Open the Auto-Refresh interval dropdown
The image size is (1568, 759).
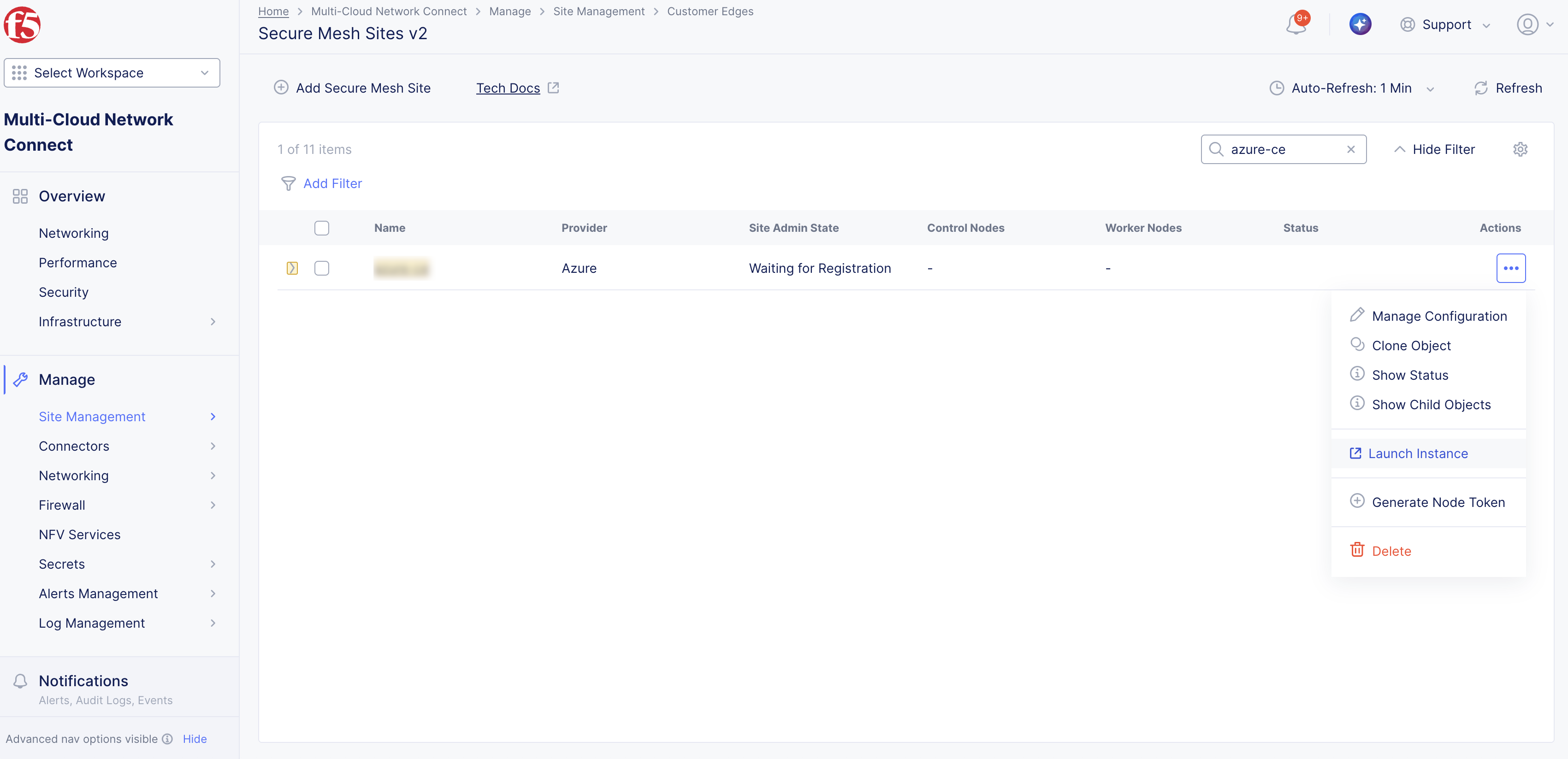click(x=1431, y=88)
